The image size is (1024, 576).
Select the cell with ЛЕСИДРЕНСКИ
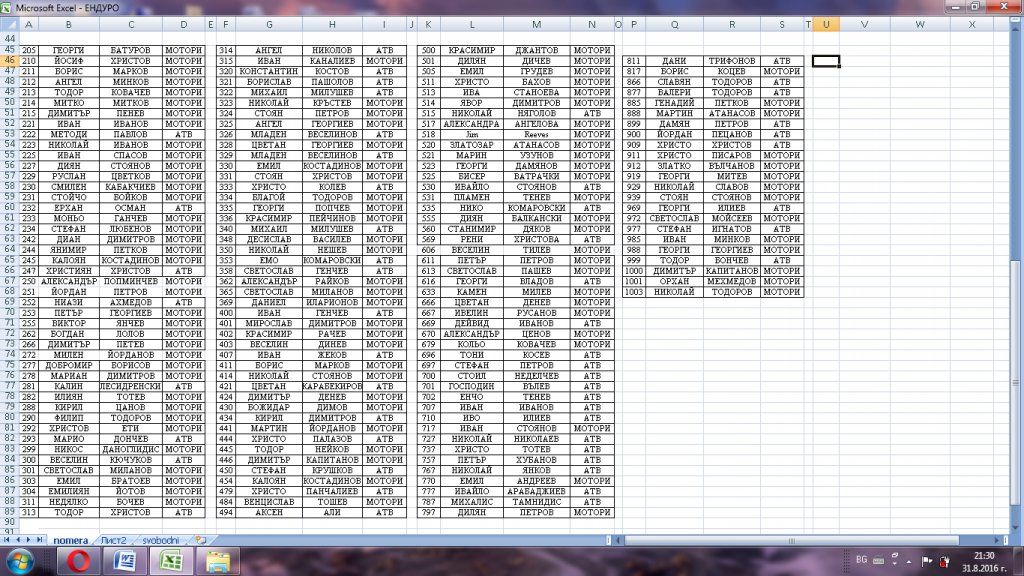tap(131, 387)
